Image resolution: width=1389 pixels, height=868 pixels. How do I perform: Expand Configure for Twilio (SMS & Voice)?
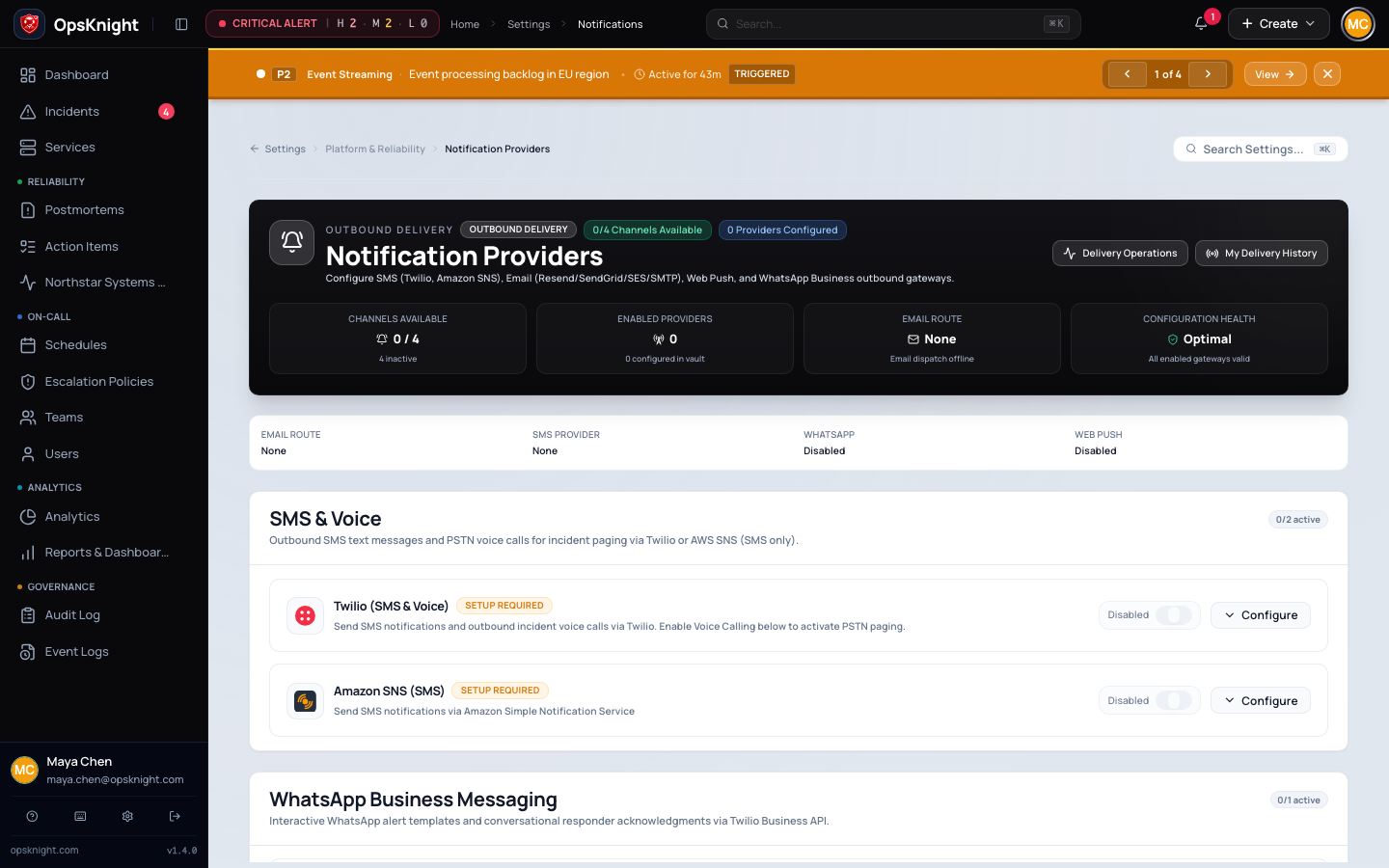coord(1261,615)
